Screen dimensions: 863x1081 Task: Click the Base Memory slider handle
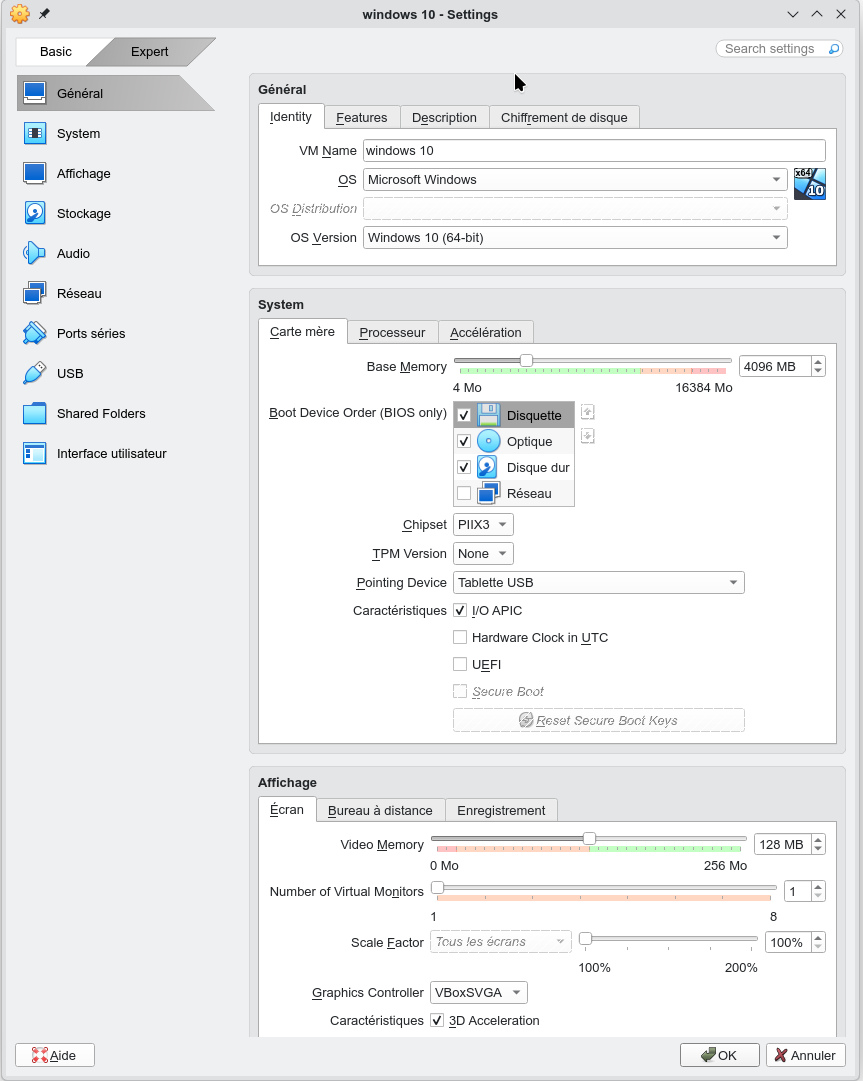pos(526,361)
